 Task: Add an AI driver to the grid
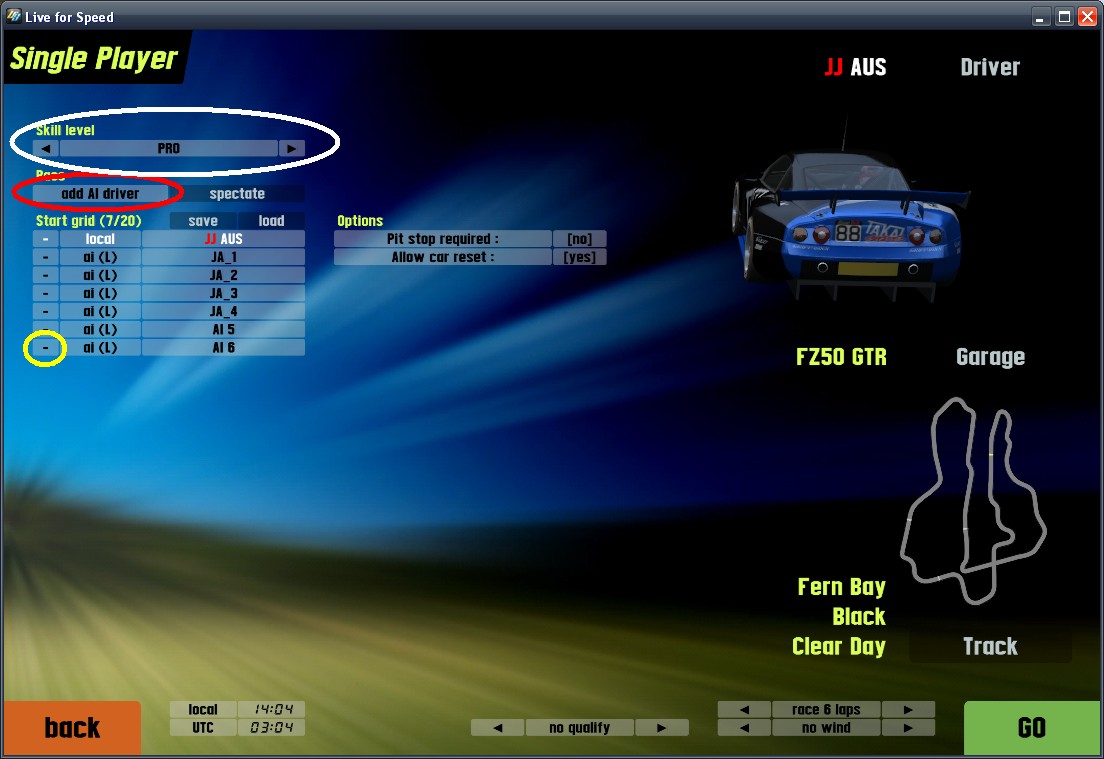(100, 194)
